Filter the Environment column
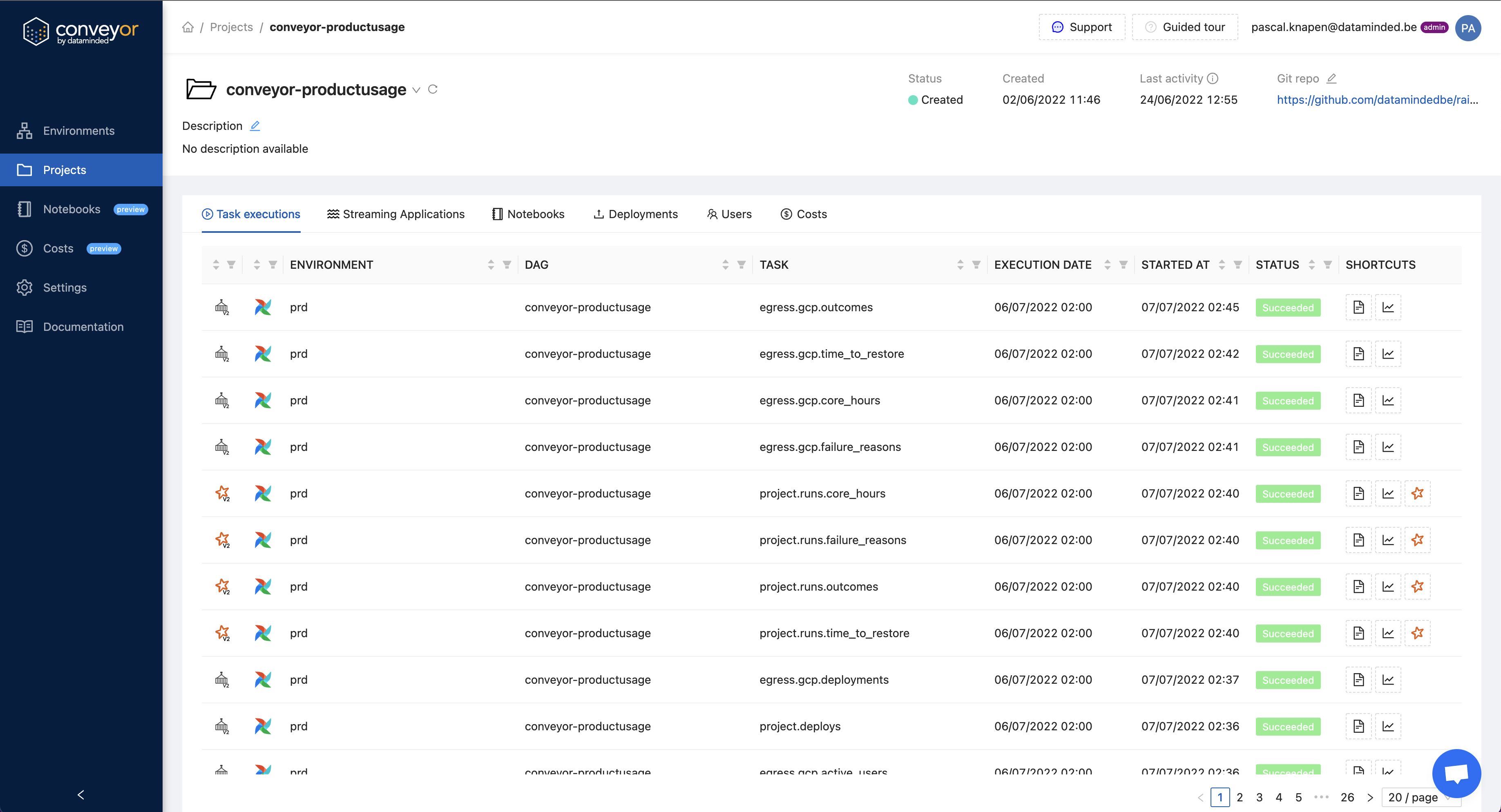The image size is (1501, 812). (506, 265)
